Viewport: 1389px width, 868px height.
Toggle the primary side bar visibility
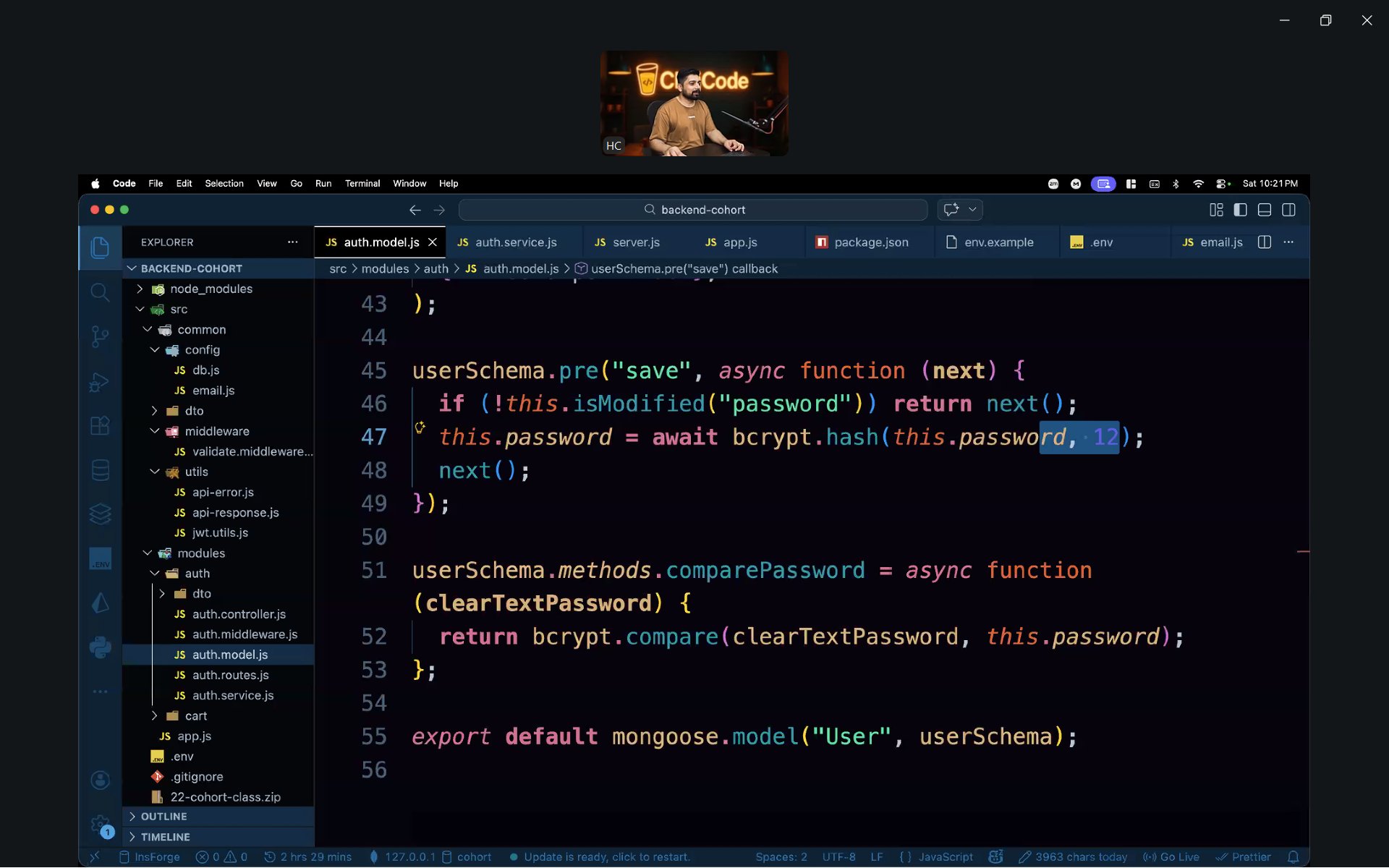coord(1240,210)
